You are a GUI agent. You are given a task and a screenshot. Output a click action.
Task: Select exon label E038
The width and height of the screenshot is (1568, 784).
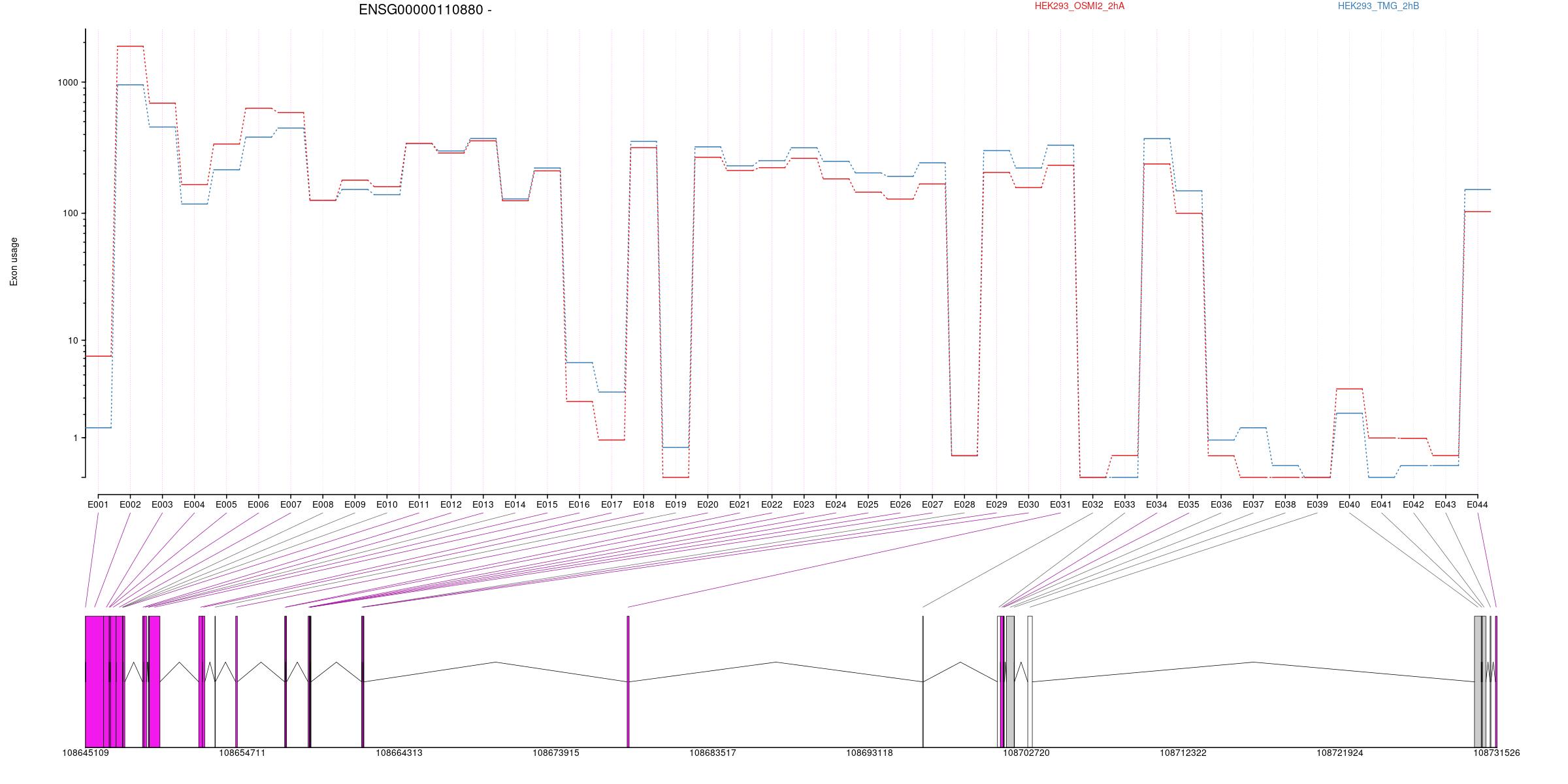1285,504
